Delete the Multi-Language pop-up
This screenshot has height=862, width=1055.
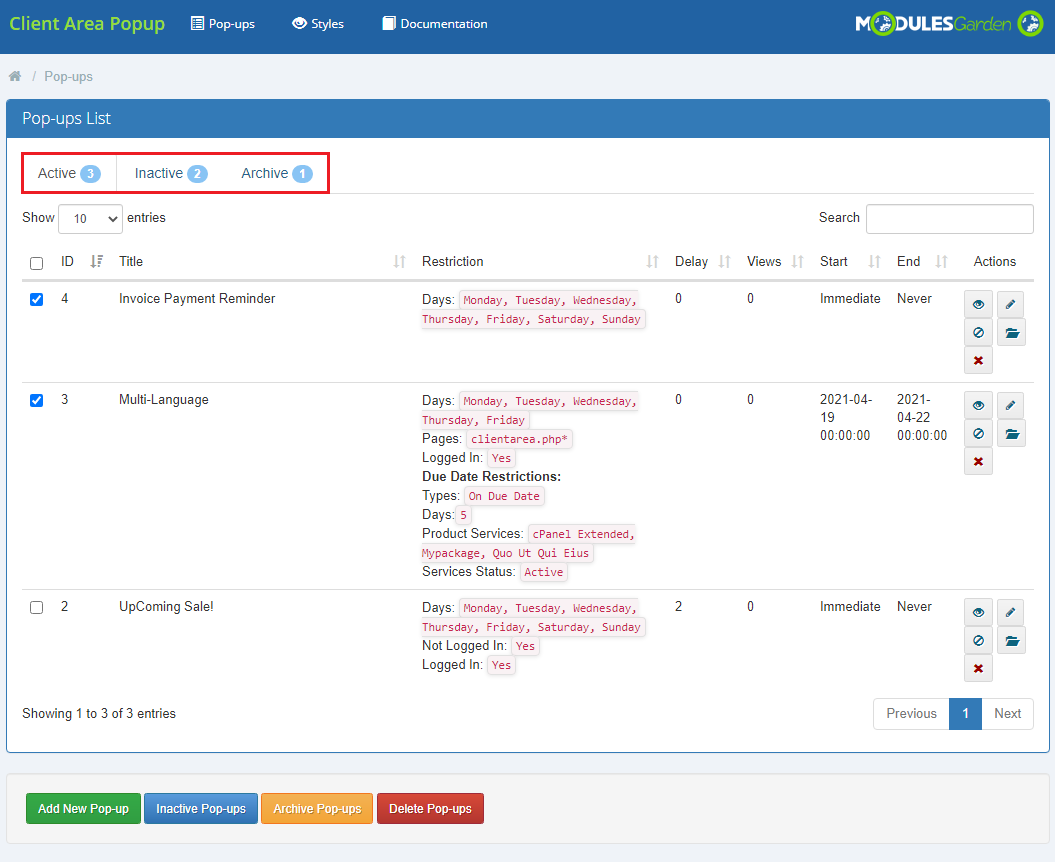click(x=978, y=461)
